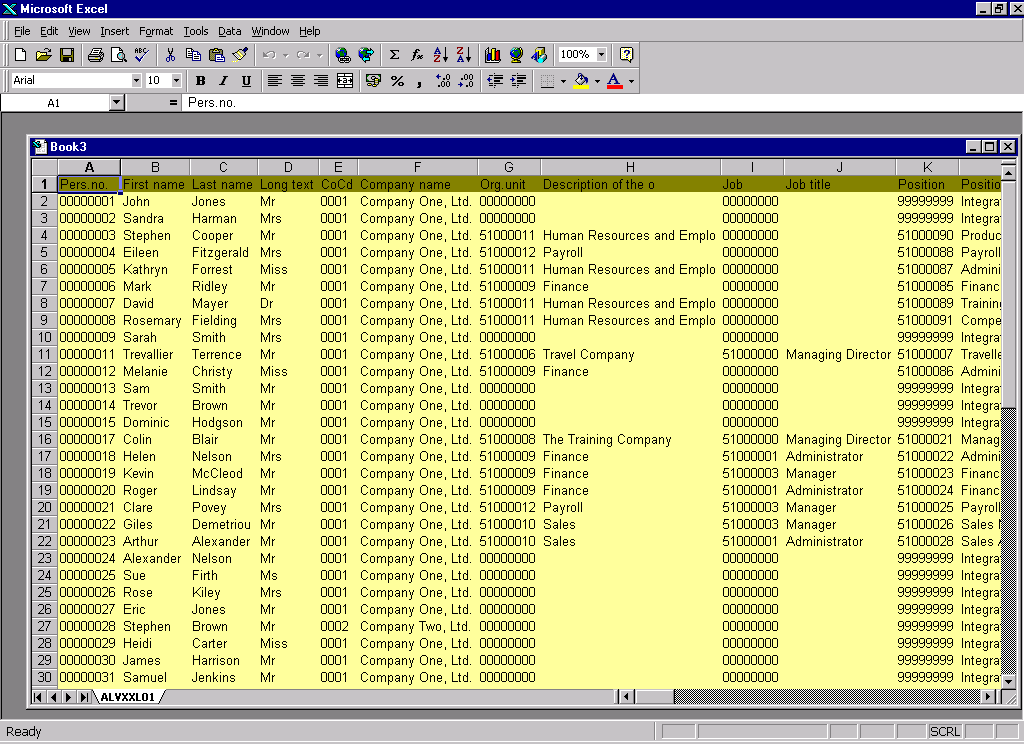
Task: Click the Undo arrow icon
Action: (x=268, y=55)
